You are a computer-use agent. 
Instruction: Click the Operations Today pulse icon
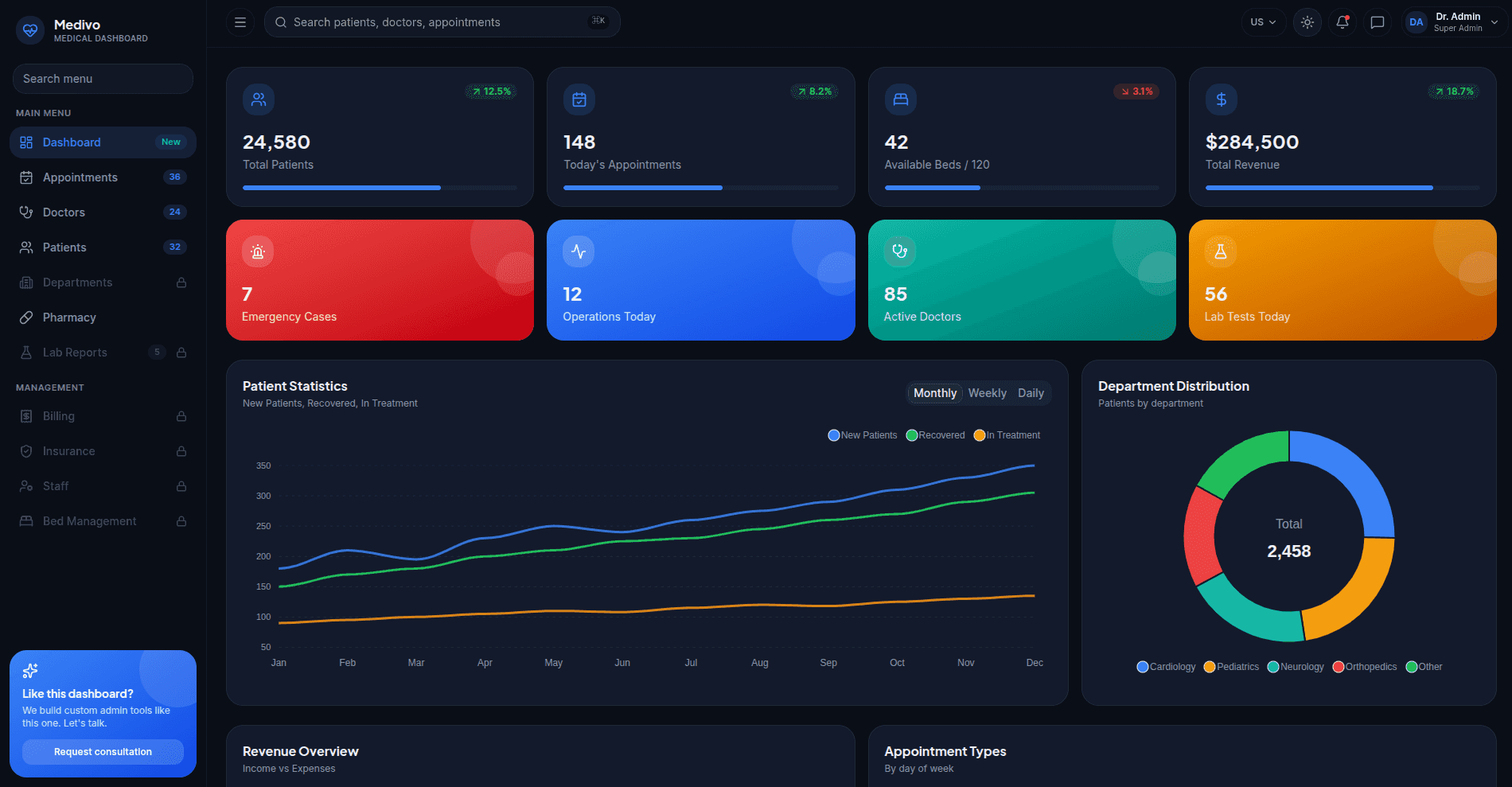pos(579,251)
